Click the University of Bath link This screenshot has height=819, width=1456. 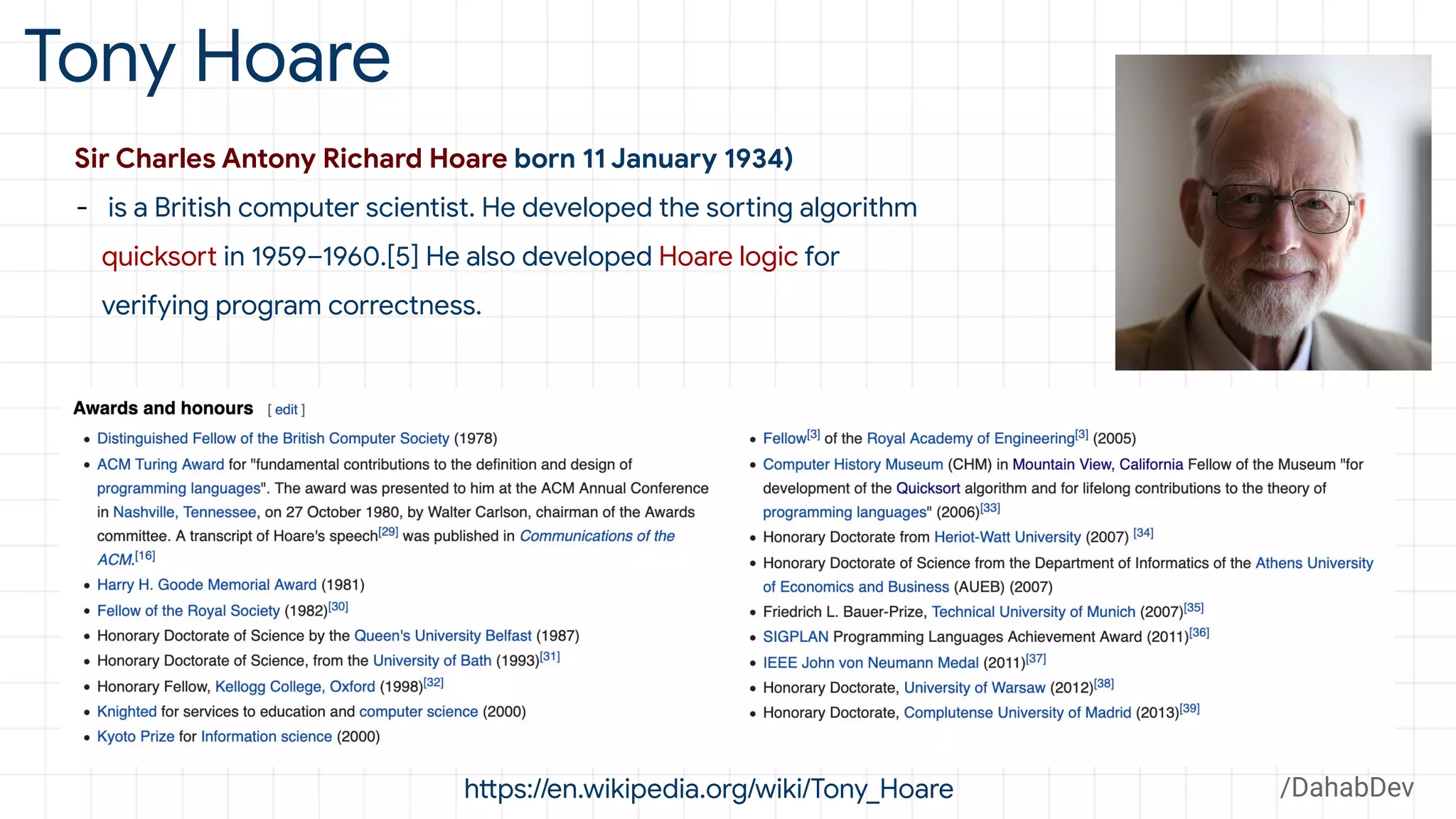[x=432, y=660]
